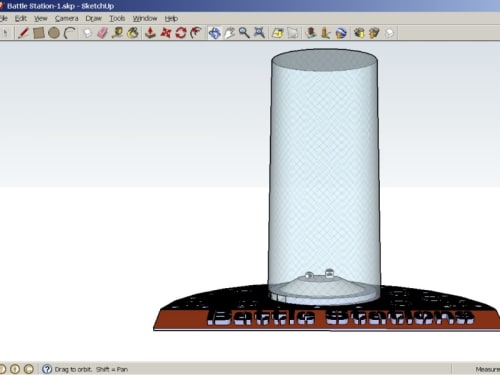
Task: Open the Help menu
Action: (171, 18)
